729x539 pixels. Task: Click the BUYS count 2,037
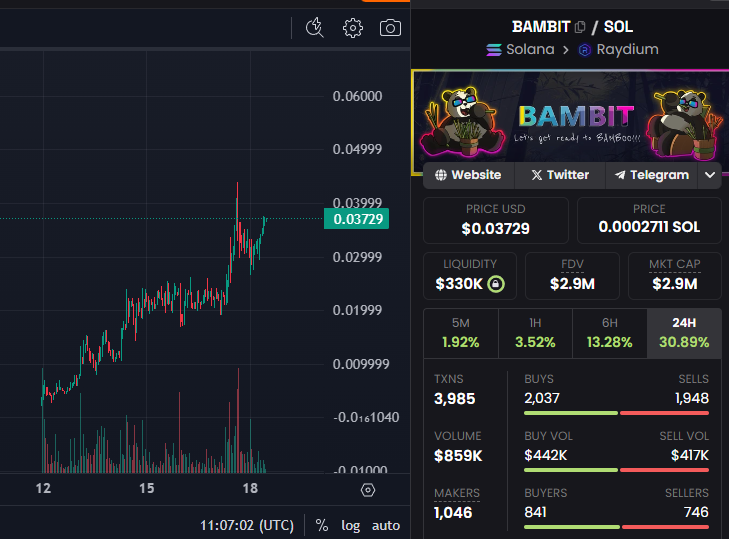point(542,398)
